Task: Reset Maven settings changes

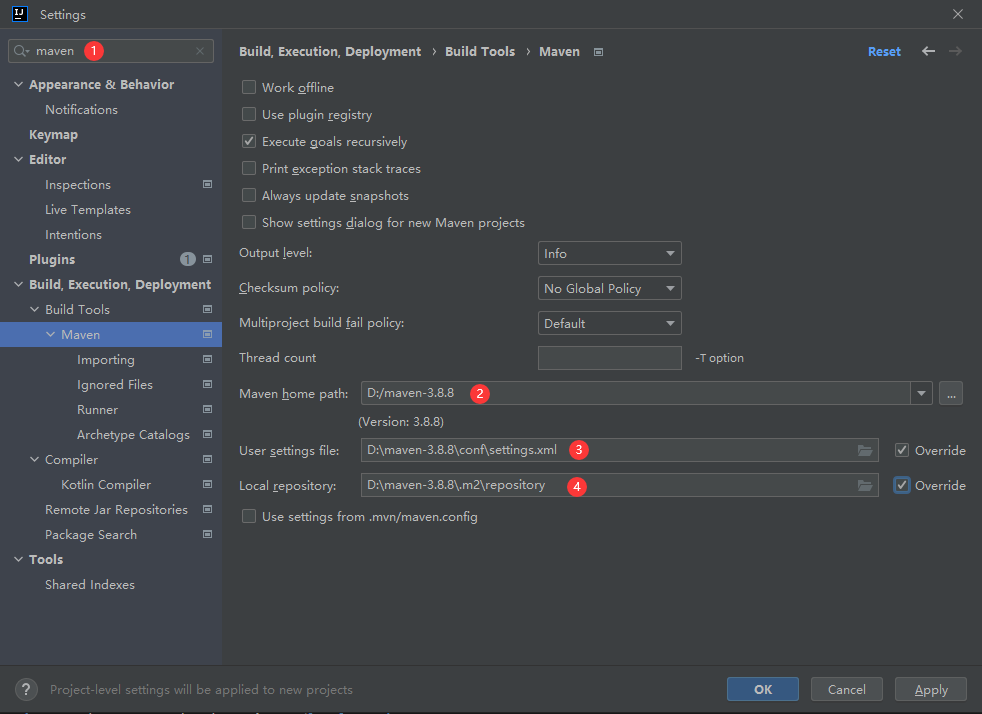Action: [884, 51]
